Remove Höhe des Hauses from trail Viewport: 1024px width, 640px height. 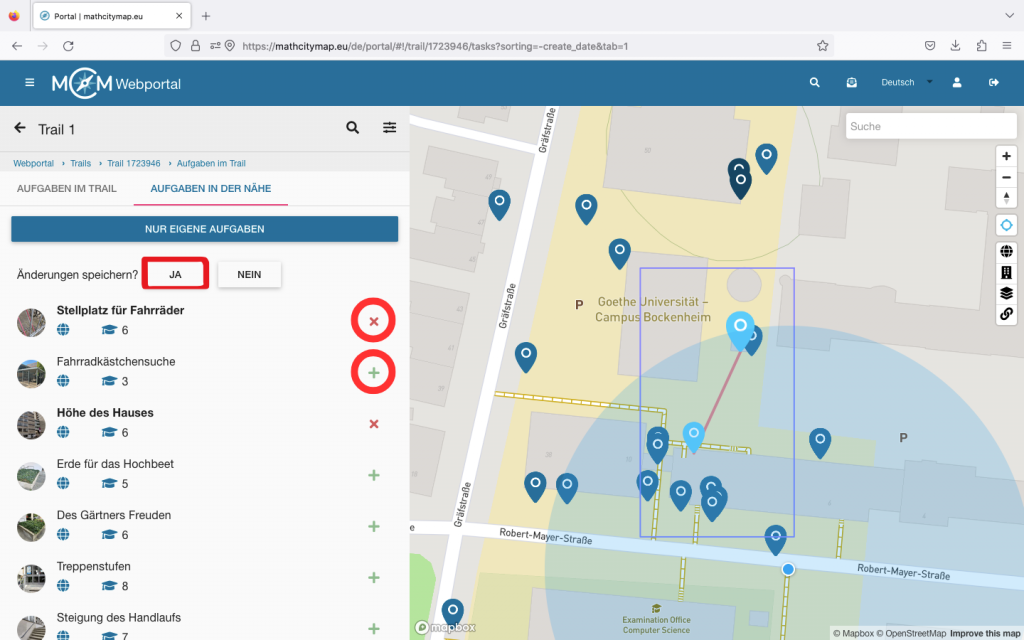[x=374, y=424]
